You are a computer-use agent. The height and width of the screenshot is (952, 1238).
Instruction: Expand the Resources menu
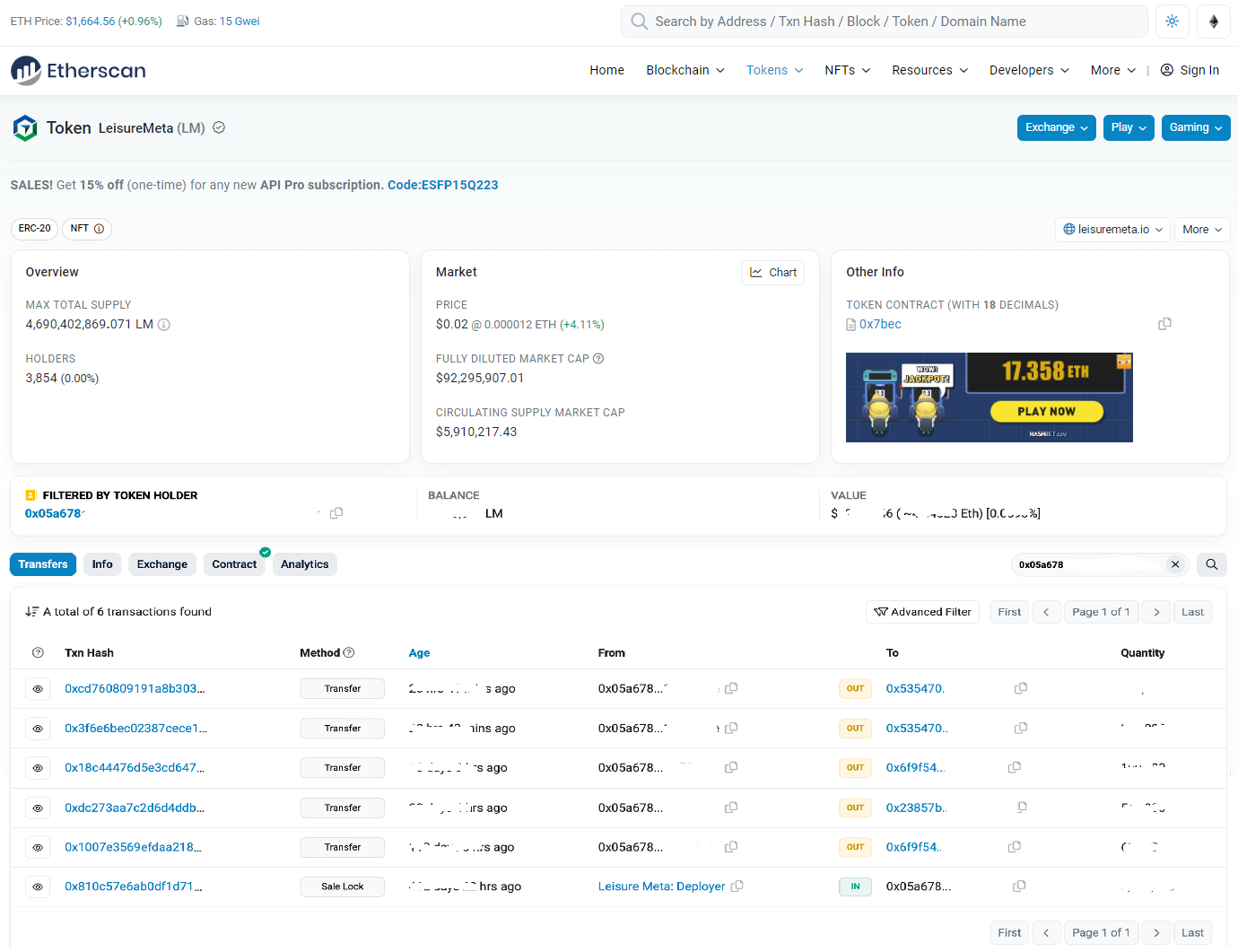(x=930, y=70)
